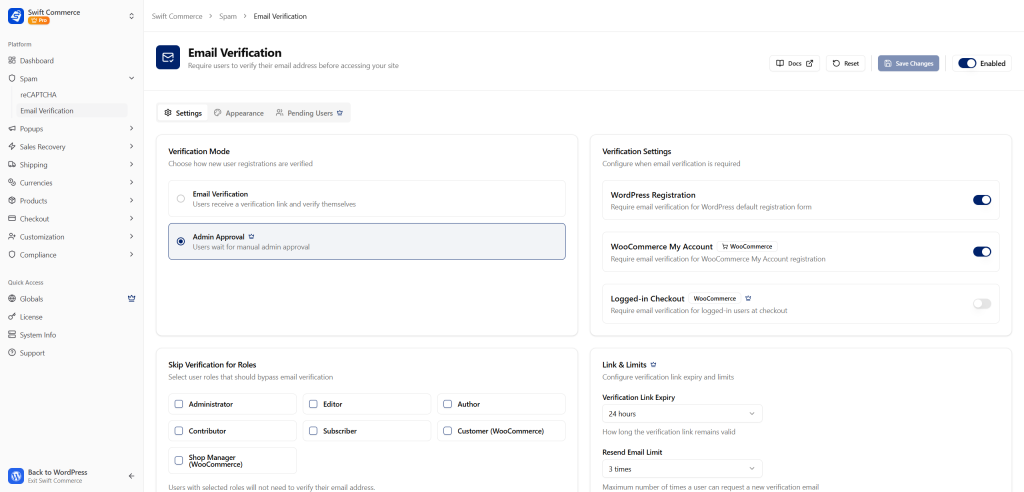Image resolution: width=1024 pixels, height=492 pixels.
Task: Click the crown icon next to Admin Approval
Action: click(x=251, y=237)
